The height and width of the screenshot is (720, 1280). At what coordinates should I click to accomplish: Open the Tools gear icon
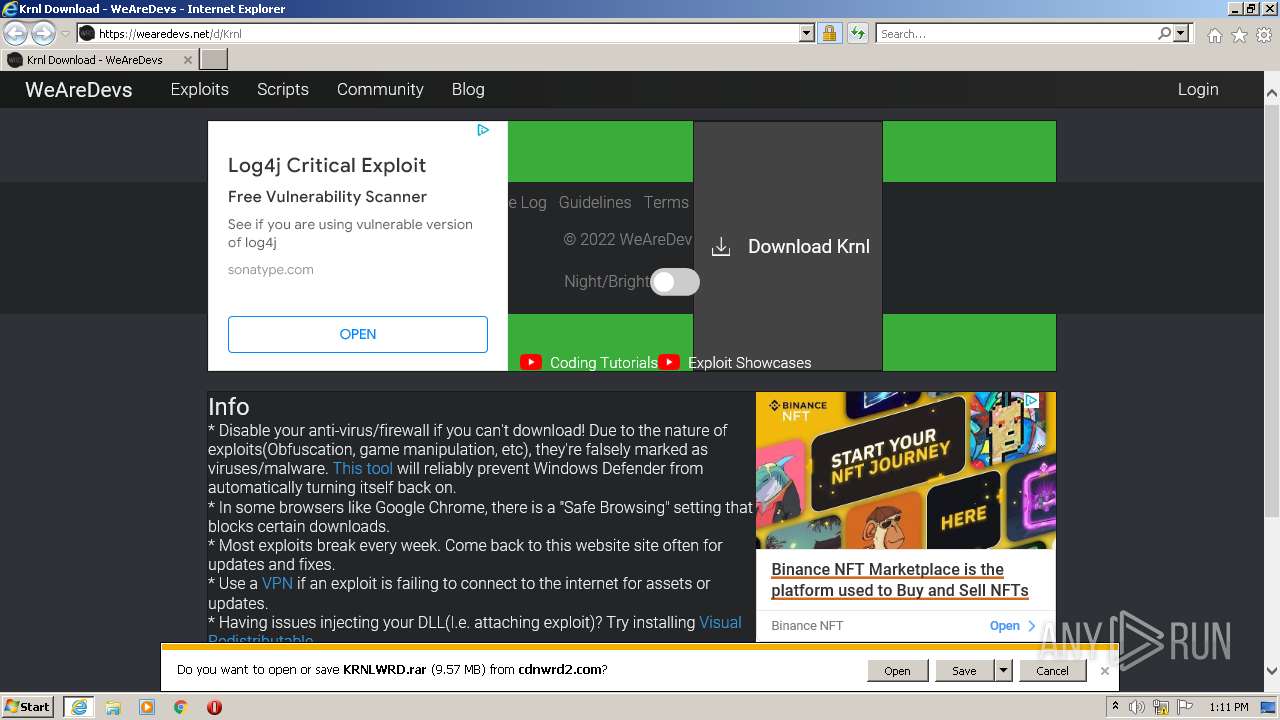[x=1263, y=35]
